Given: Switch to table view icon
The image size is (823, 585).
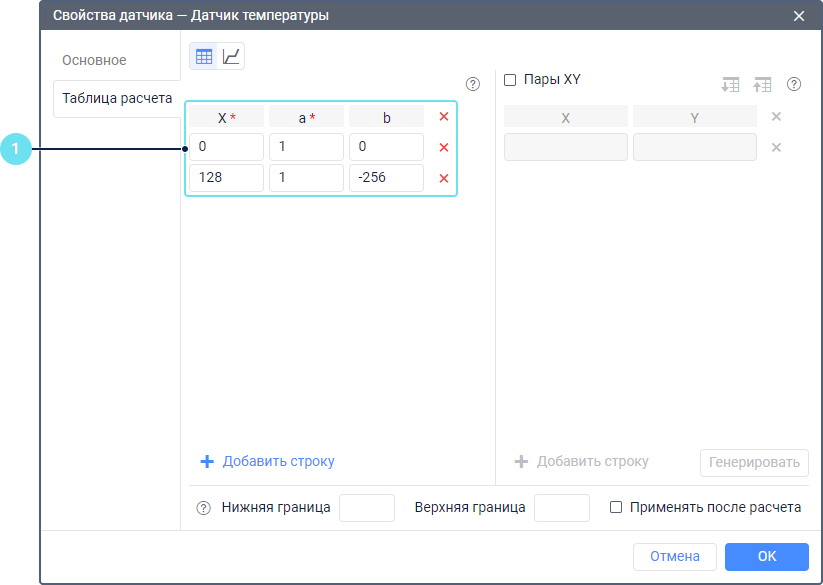Looking at the screenshot, I should point(204,57).
